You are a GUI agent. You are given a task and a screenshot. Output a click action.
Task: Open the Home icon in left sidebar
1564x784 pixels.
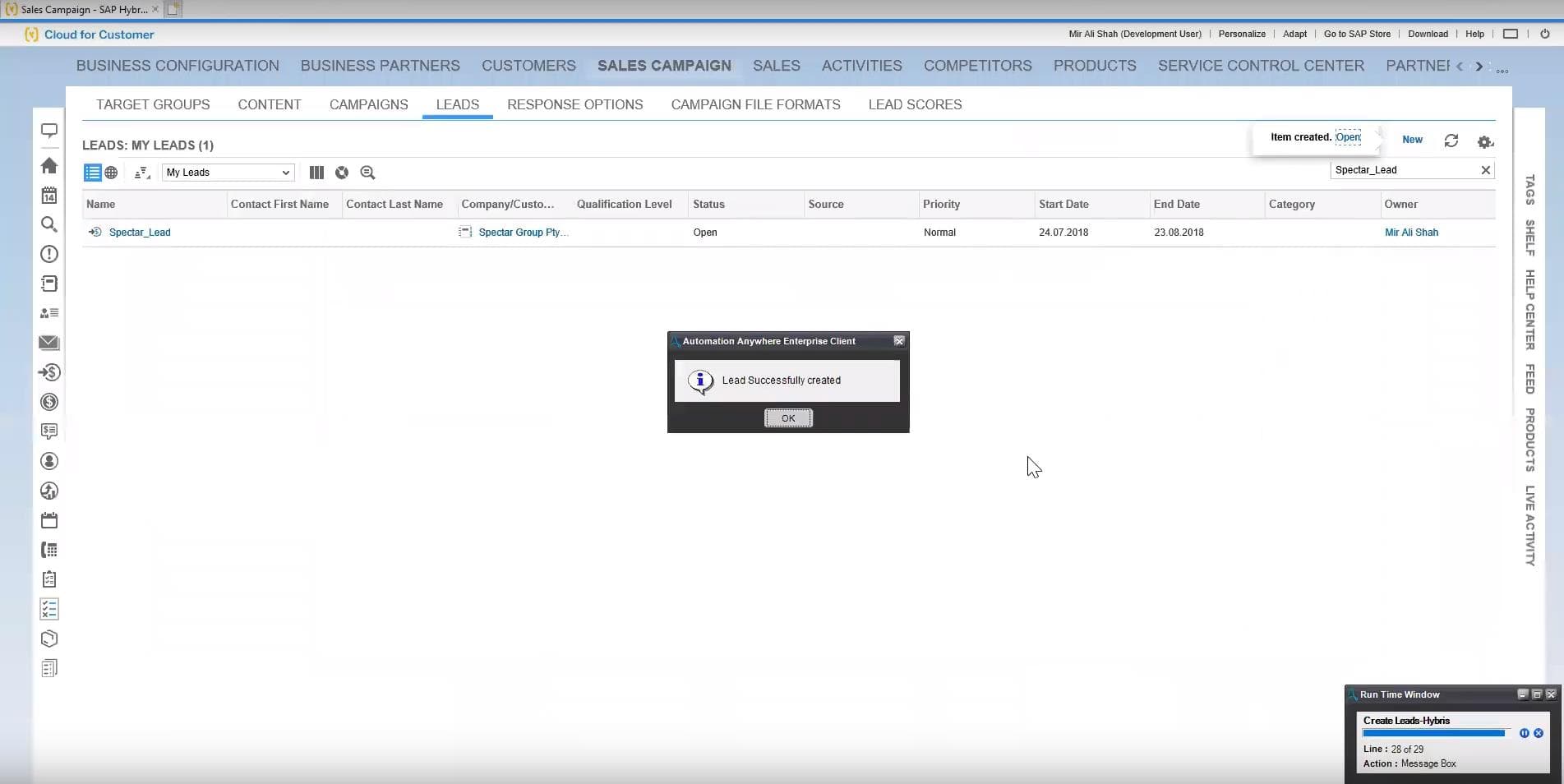click(x=49, y=166)
